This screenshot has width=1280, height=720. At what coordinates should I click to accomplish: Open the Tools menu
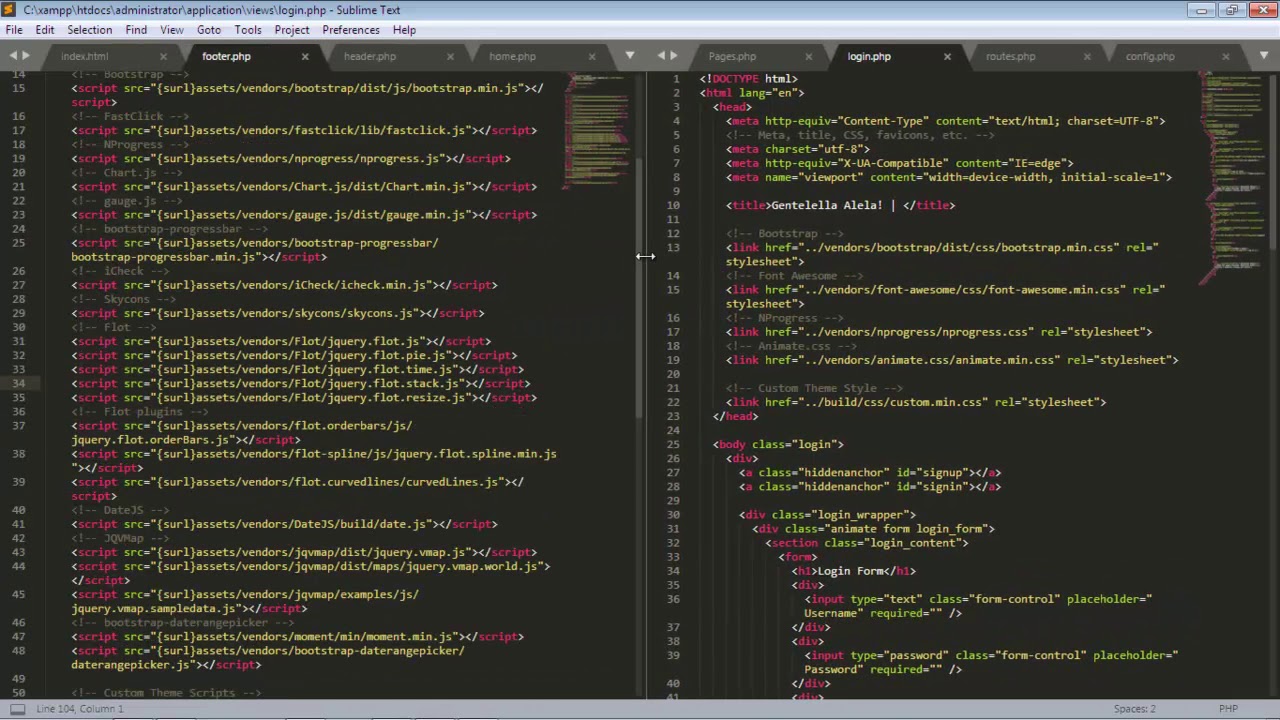coord(248,30)
